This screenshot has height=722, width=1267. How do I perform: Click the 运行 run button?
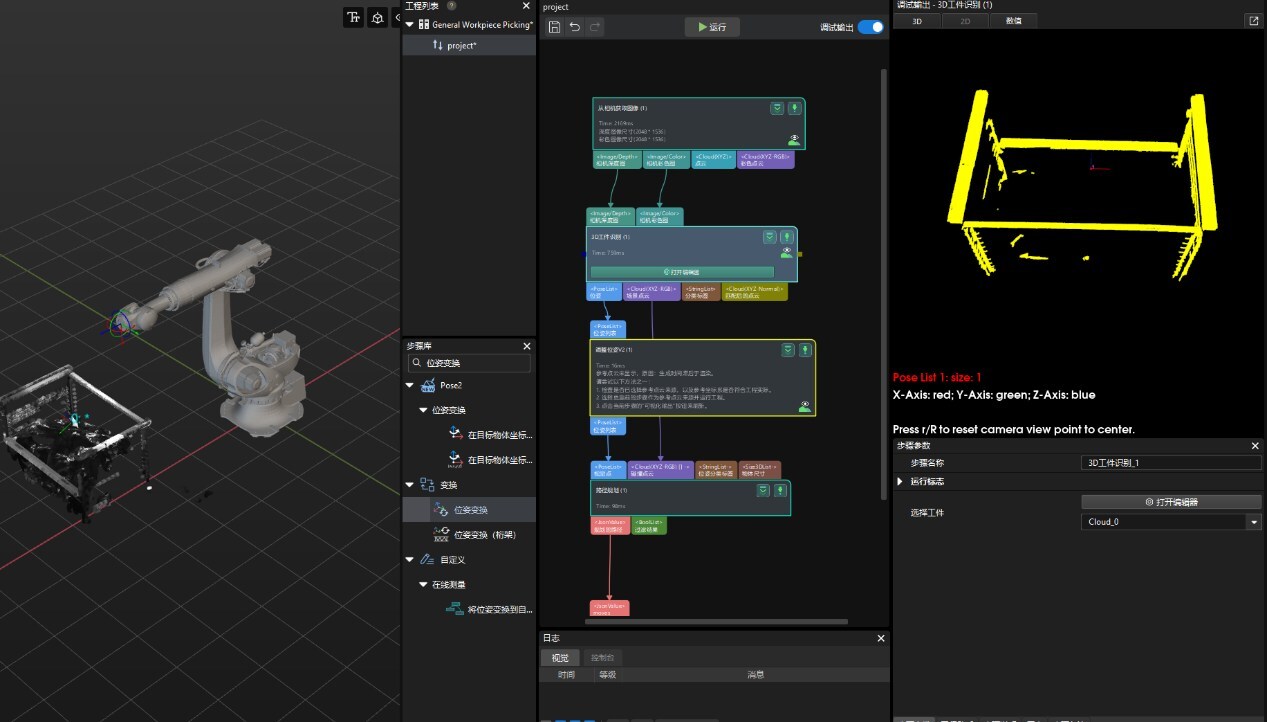[712, 27]
